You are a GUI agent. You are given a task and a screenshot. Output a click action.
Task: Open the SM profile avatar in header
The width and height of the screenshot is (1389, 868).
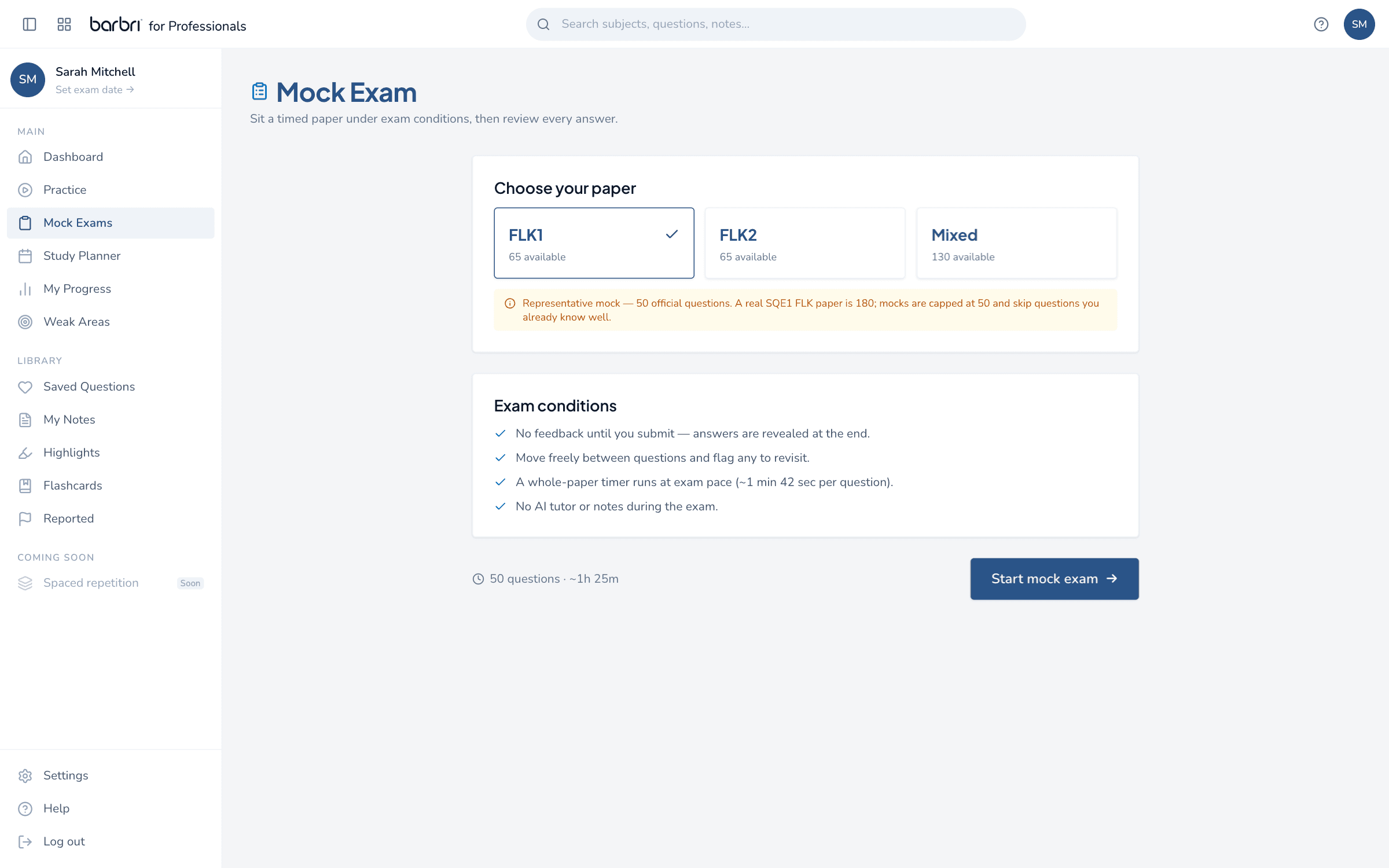1359,24
